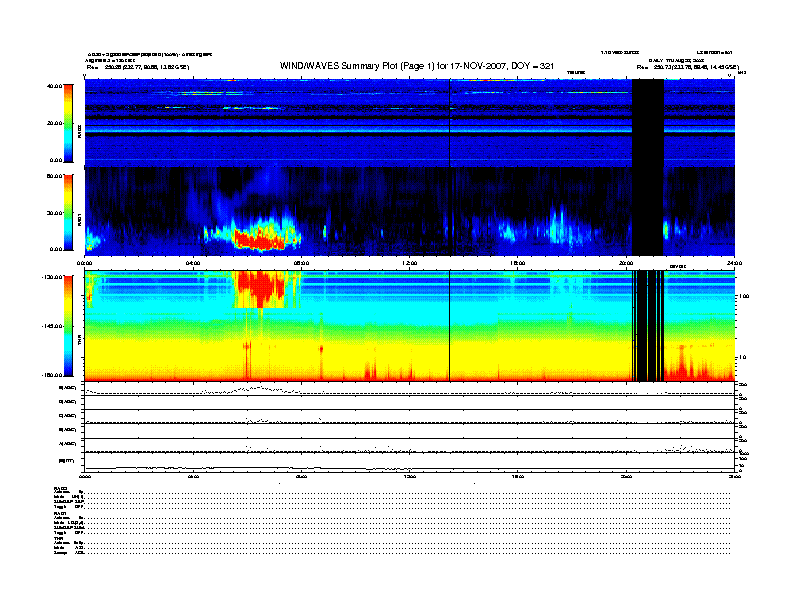Screen dimensions: 792x612
Task: Click 20:00 tick label on bottom time axis
Action: pos(625,476)
